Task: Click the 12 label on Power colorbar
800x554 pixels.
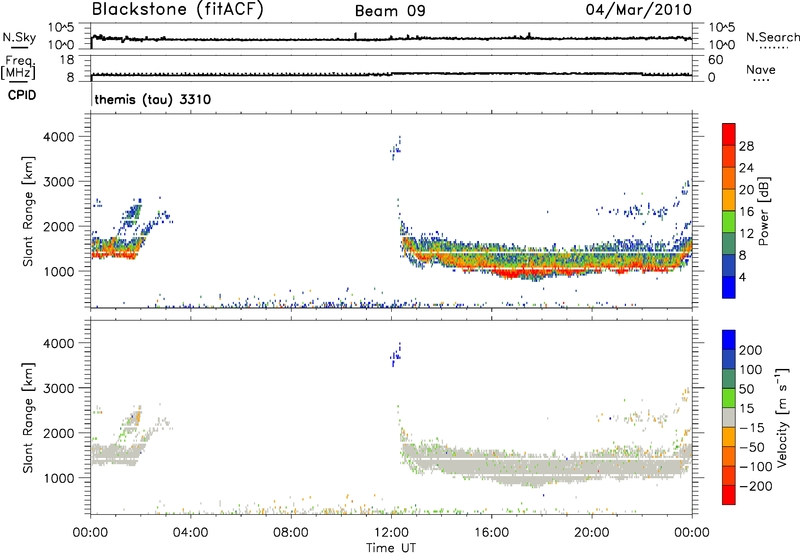Action: coord(746,233)
